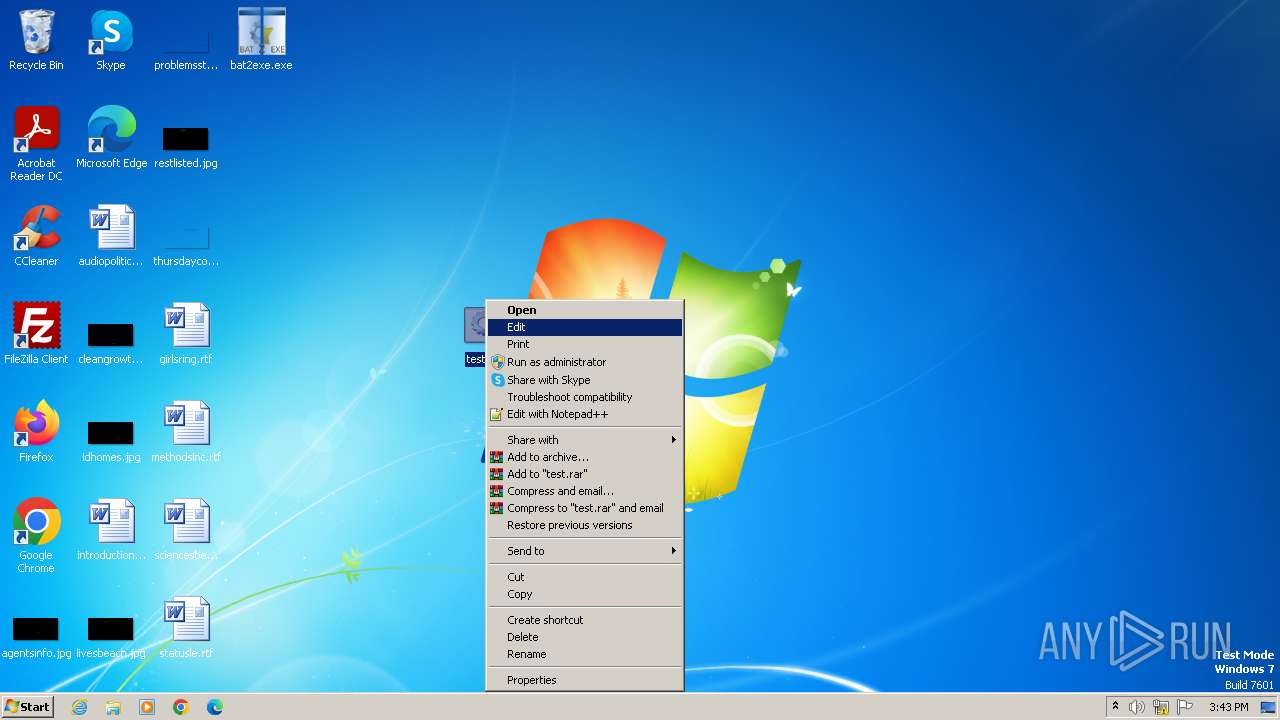Viewport: 1280px width, 720px height.
Task: Choose Edit with Notepad++
Action: (x=585, y=414)
